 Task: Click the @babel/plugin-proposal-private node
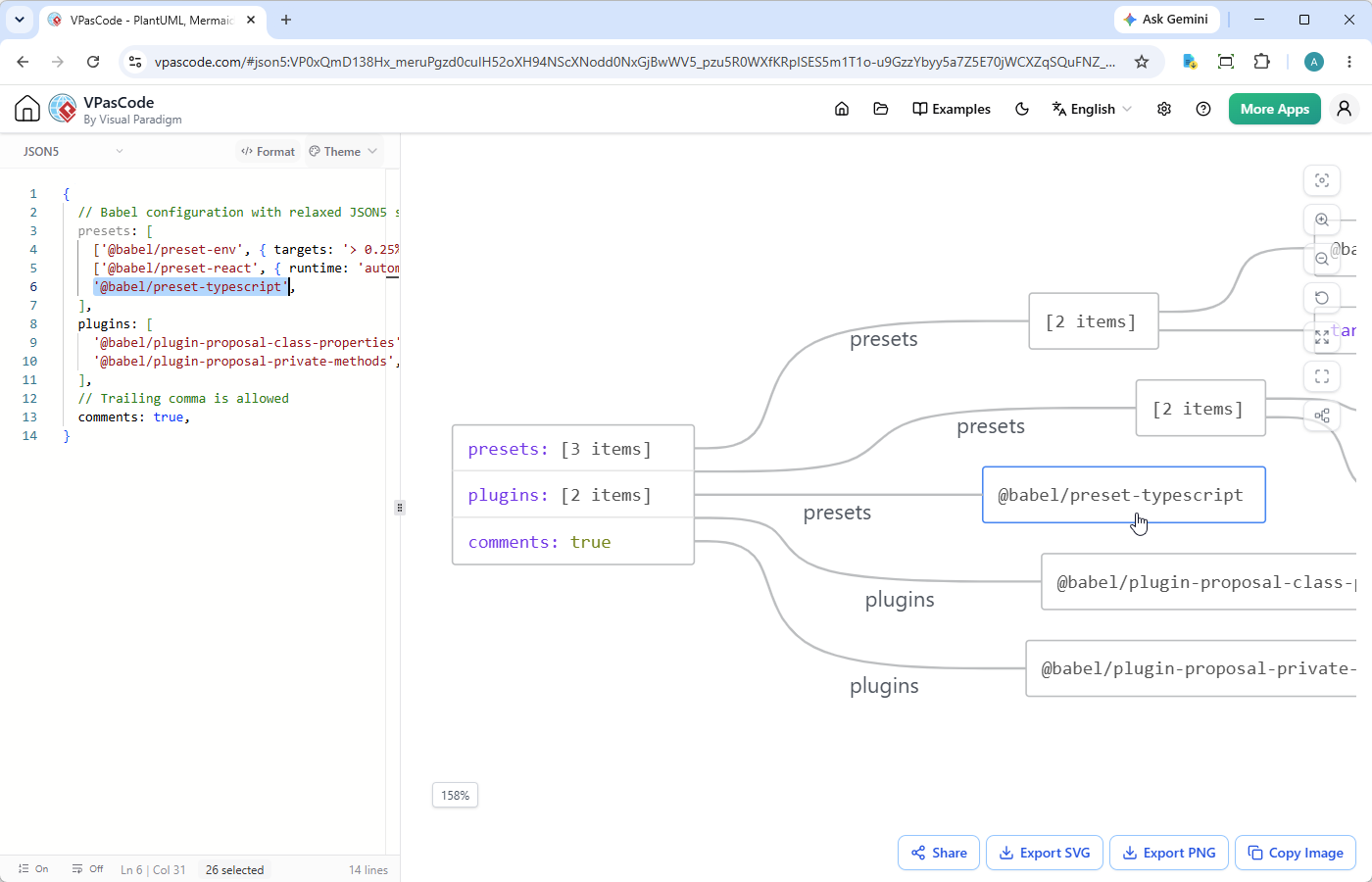(x=1192, y=668)
